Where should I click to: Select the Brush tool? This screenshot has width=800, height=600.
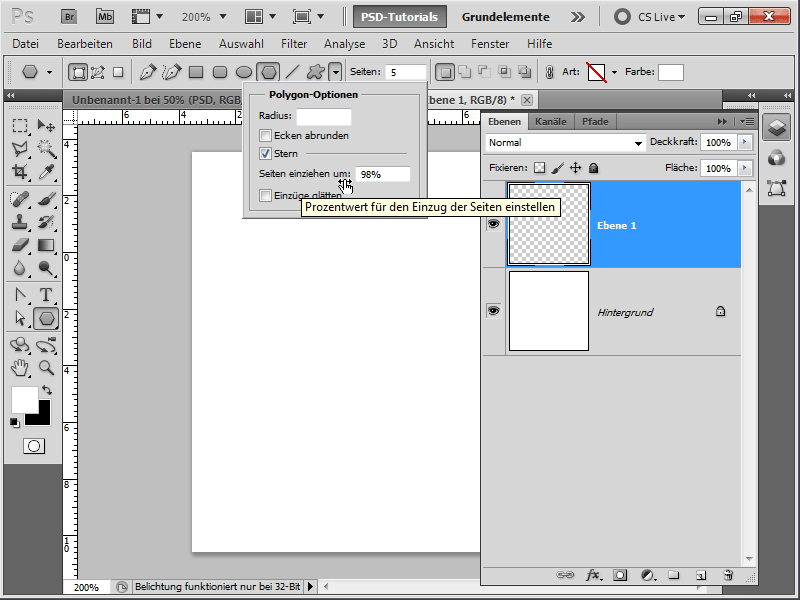coord(46,198)
